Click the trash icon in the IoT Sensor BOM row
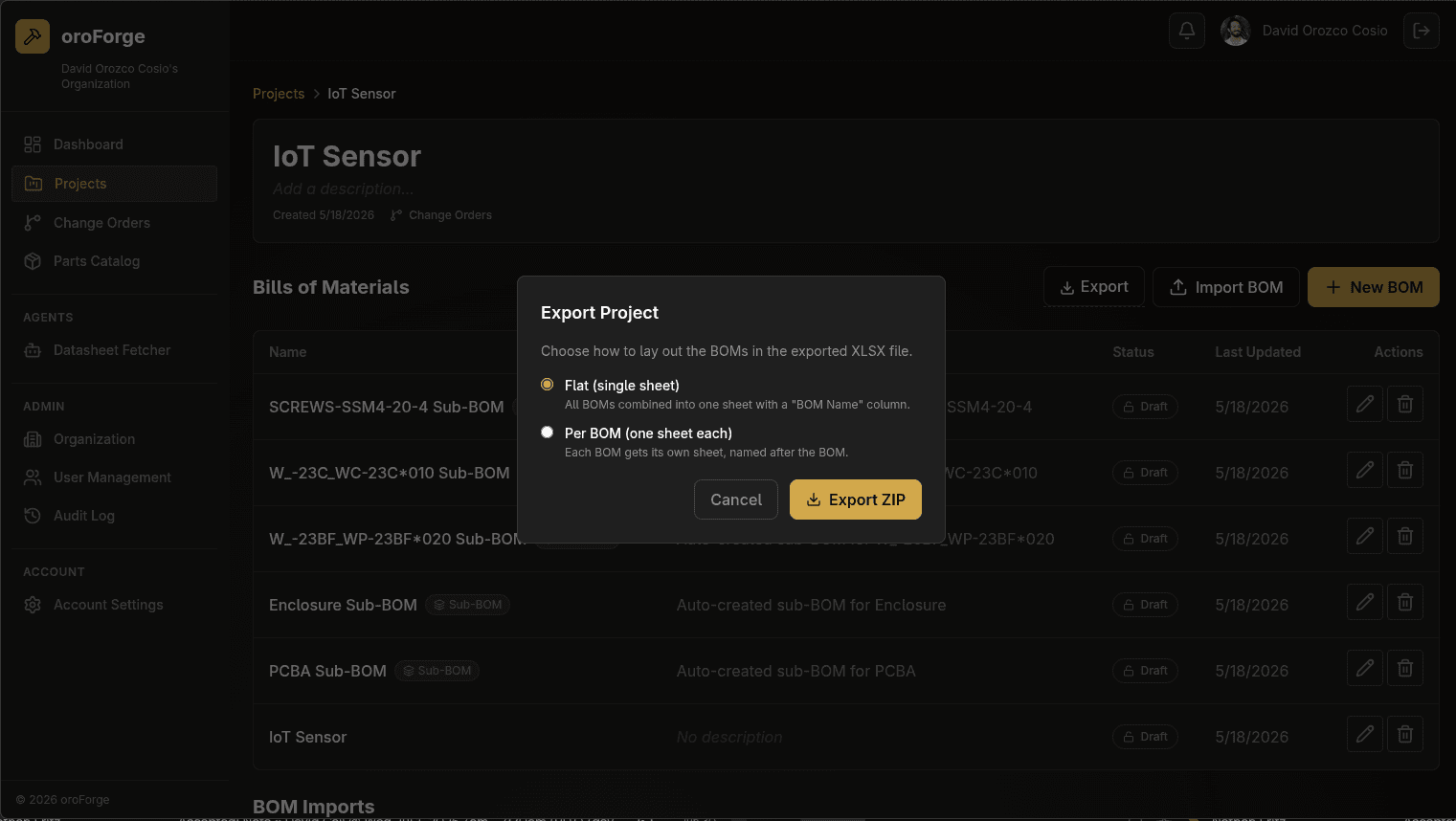This screenshot has width=1456, height=821. point(1405,734)
